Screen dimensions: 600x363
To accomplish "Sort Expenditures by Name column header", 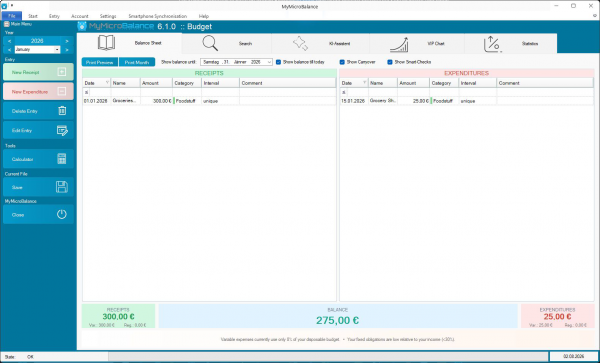I will pos(383,83).
